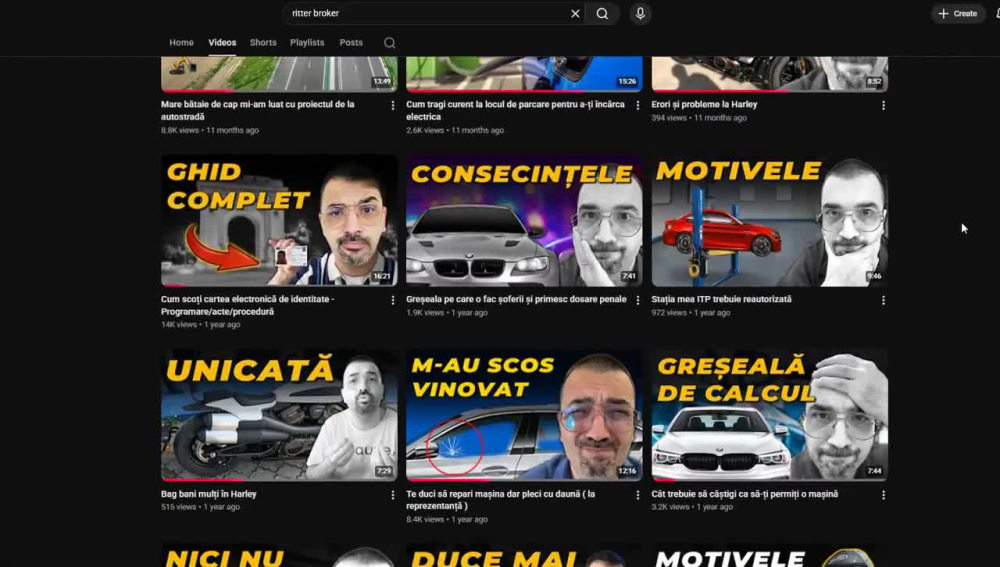
Task: Open the title 'Bag bani mulți în Harley'
Action: point(209,494)
